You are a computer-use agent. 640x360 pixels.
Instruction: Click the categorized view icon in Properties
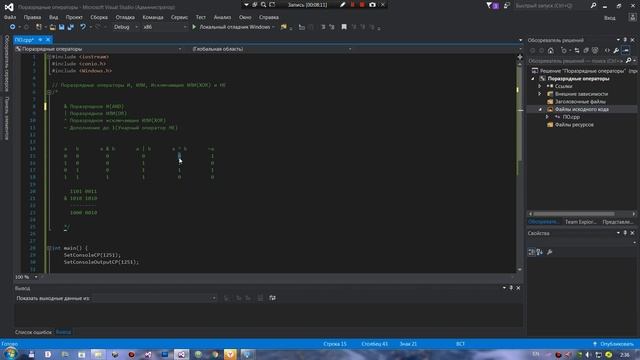[x=531, y=252]
